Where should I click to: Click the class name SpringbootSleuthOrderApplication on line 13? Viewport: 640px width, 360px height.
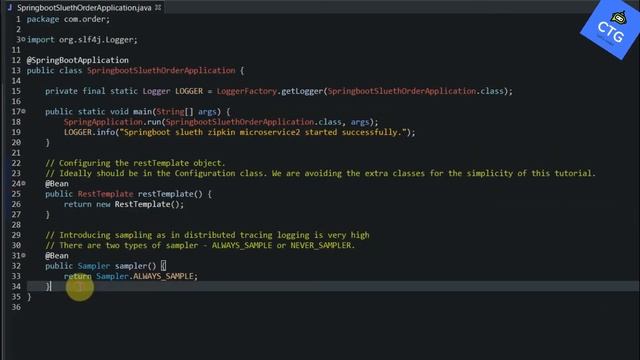[161, 70]
